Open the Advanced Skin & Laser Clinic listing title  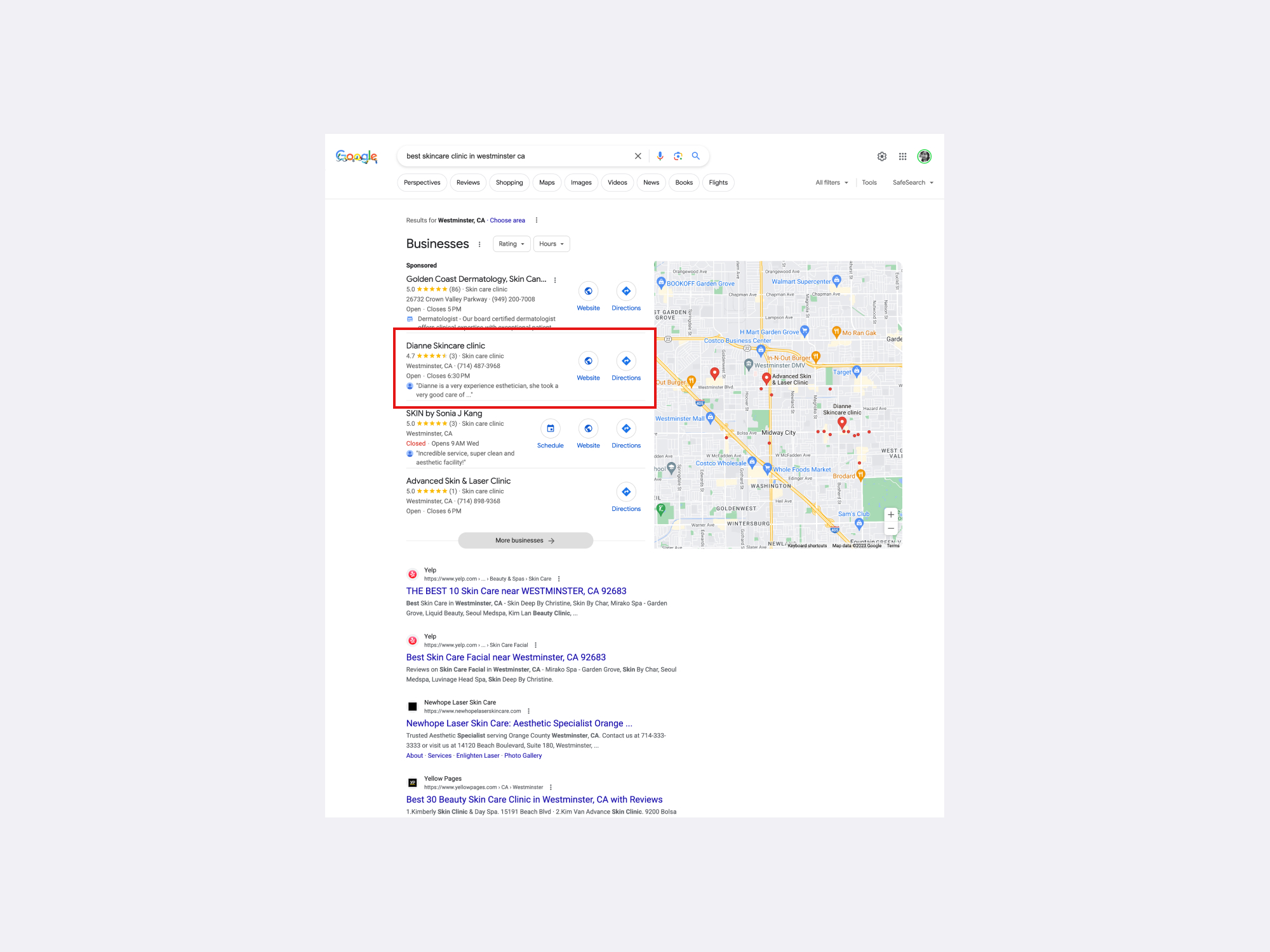tap(458, 481)
